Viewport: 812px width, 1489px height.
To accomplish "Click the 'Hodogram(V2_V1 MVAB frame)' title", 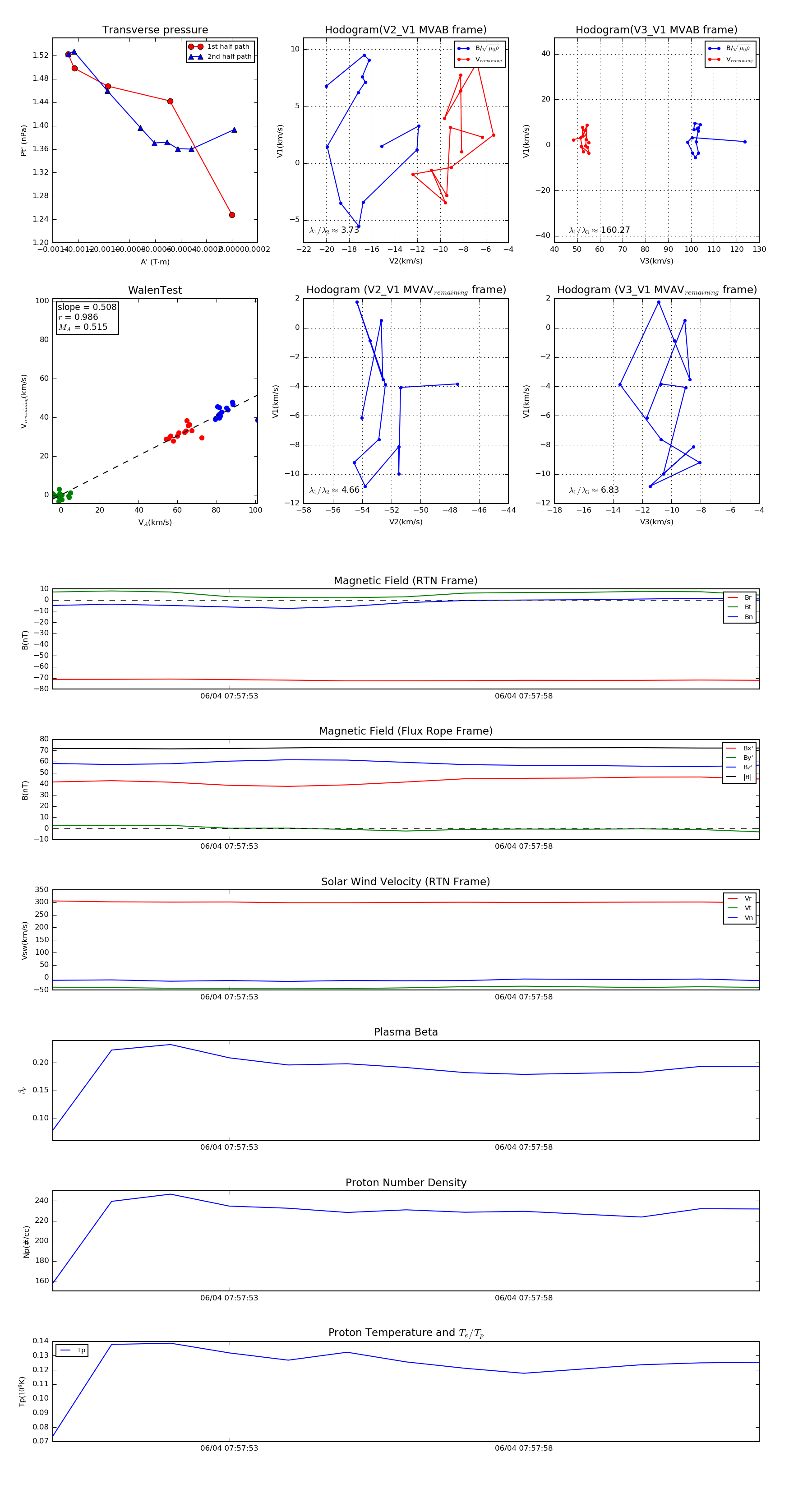I will point(406,30).
